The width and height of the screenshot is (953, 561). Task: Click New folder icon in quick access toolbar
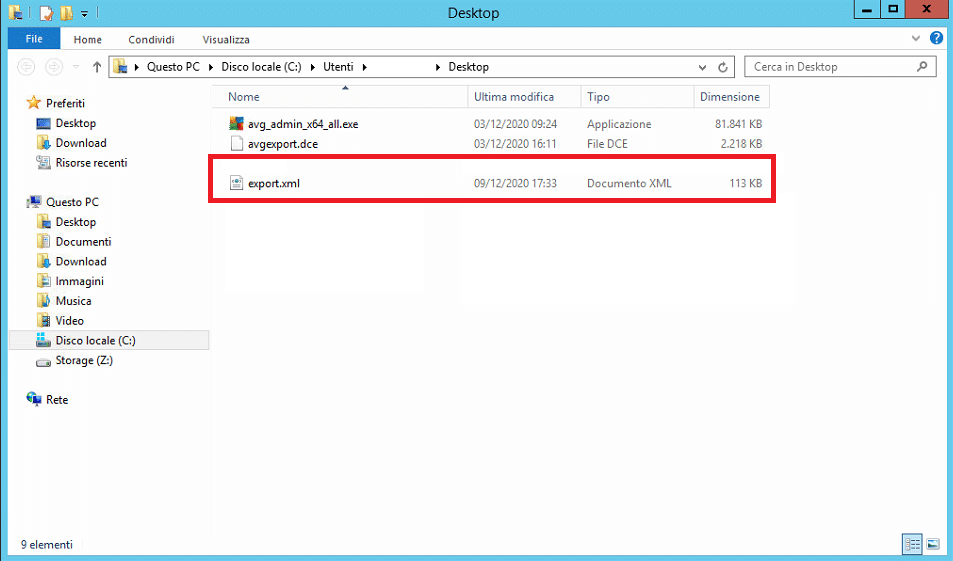66,13
